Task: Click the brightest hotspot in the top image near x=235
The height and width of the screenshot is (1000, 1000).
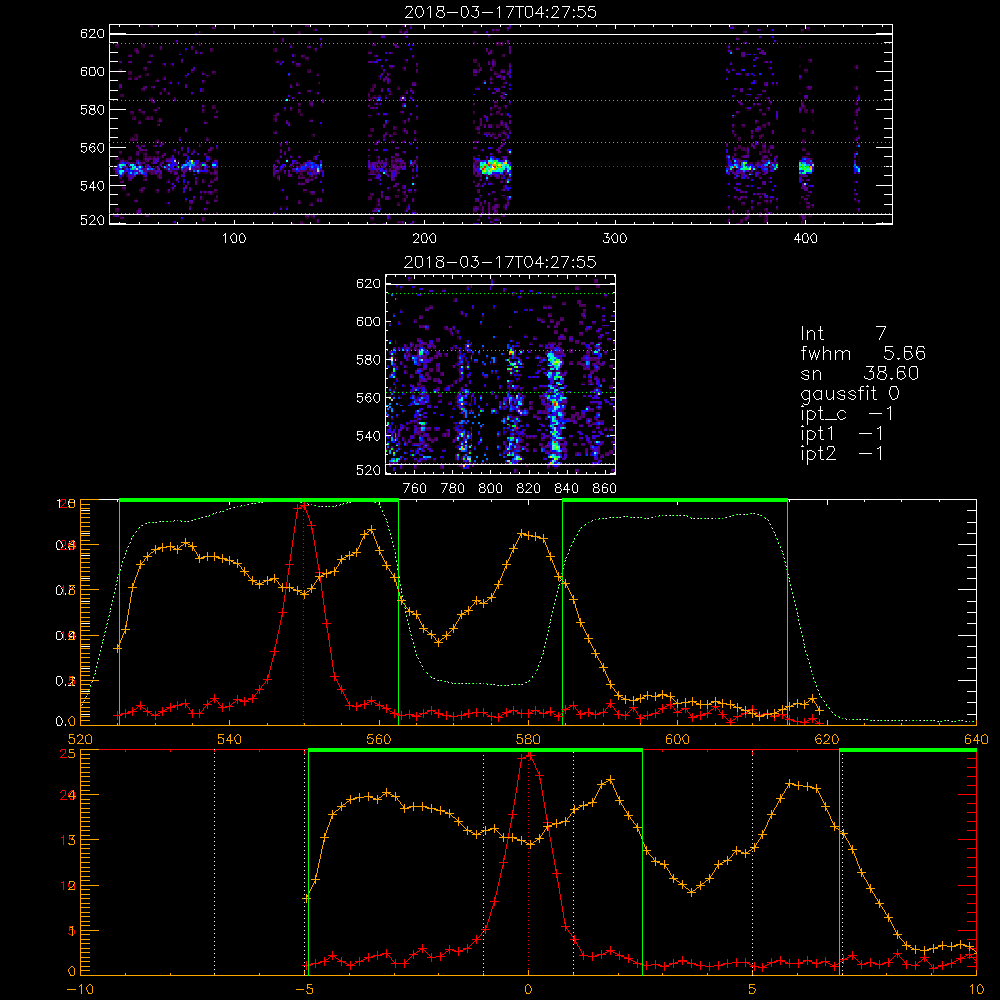Action: (492, 167)
